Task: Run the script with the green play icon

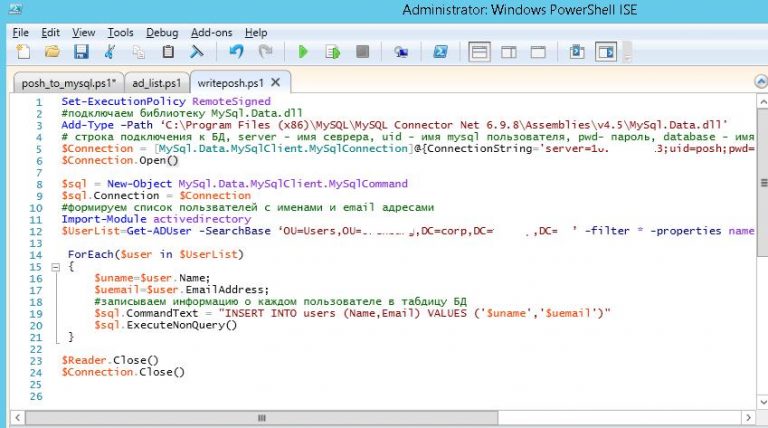Action: point(303,52)
